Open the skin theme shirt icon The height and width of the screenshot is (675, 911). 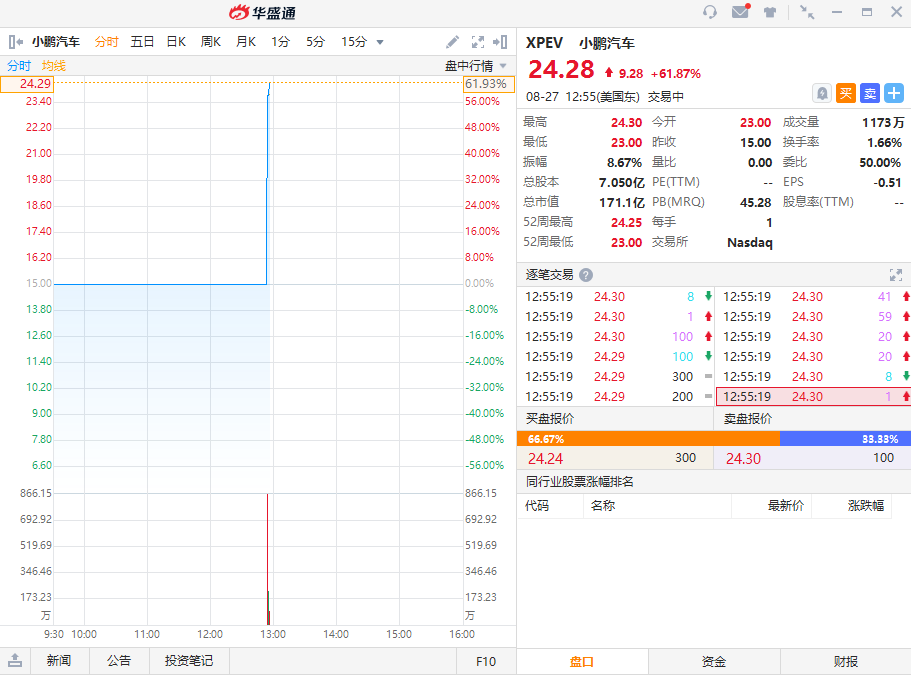point(770,12)
